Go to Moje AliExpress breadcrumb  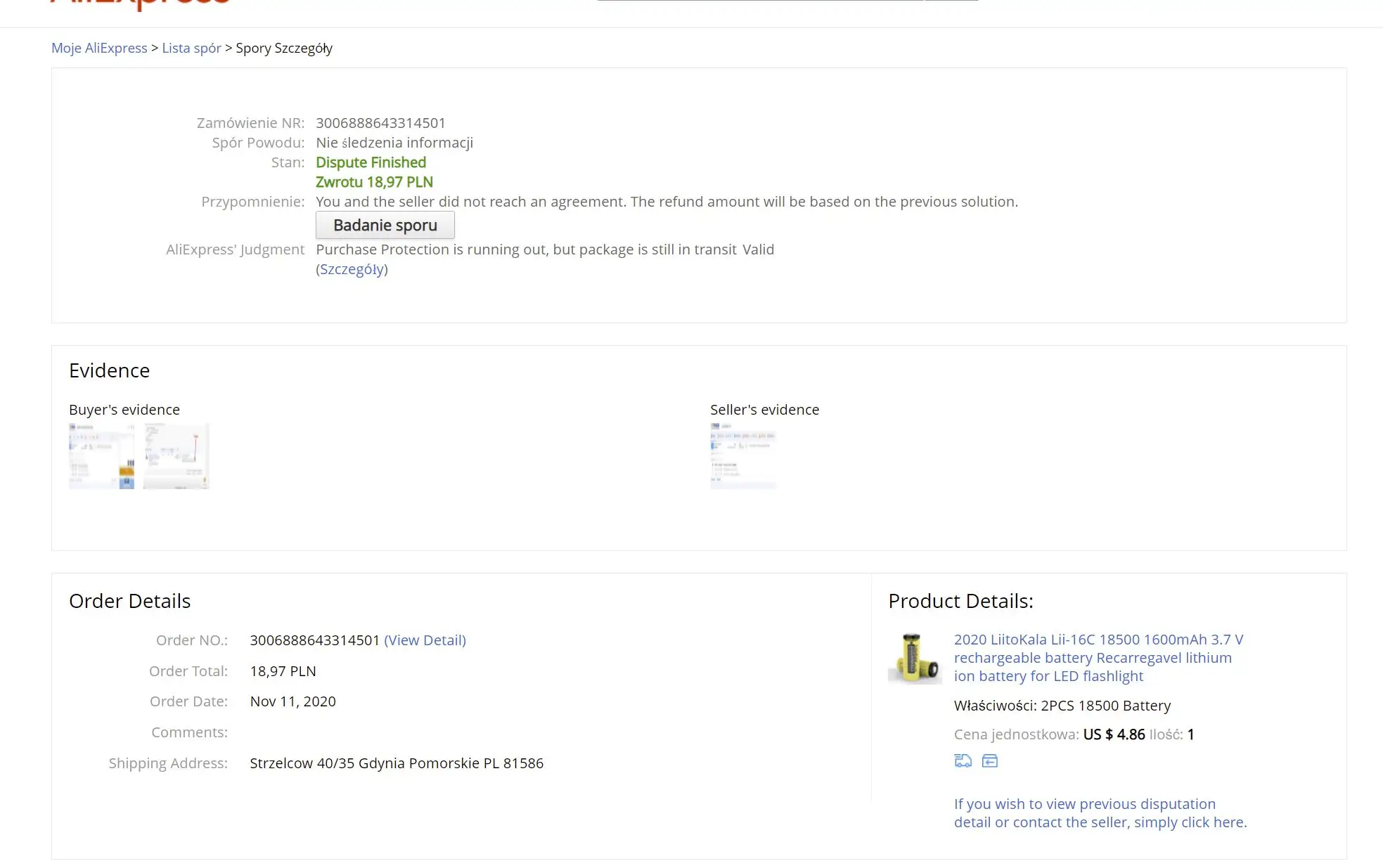click(x=99, y=48)
